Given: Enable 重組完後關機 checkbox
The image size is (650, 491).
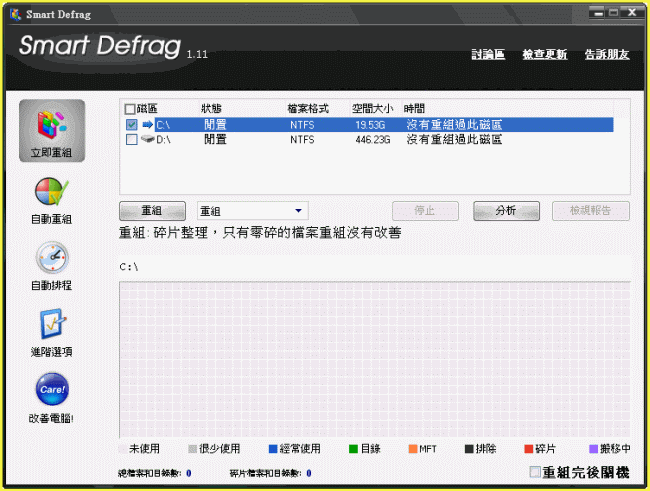Looking at the screenshot, I should click(535, 471).
